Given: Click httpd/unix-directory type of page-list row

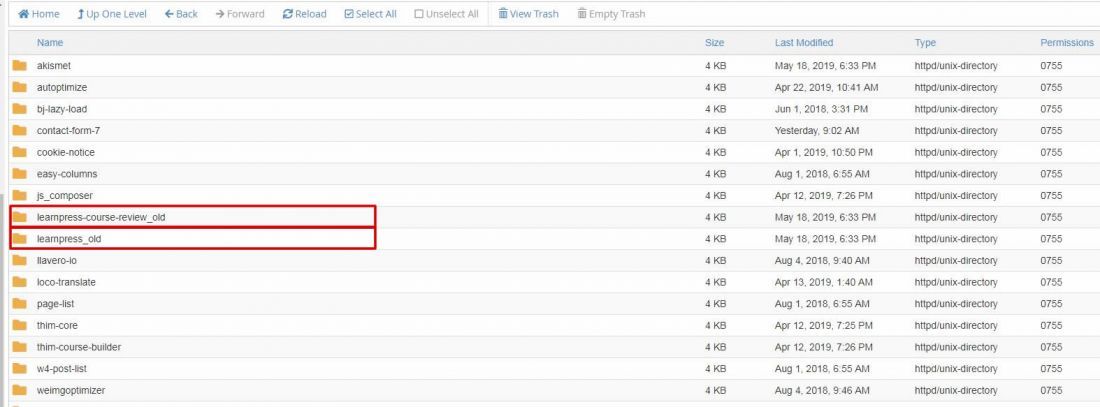Looking at the screenshot, I should 955,304.
